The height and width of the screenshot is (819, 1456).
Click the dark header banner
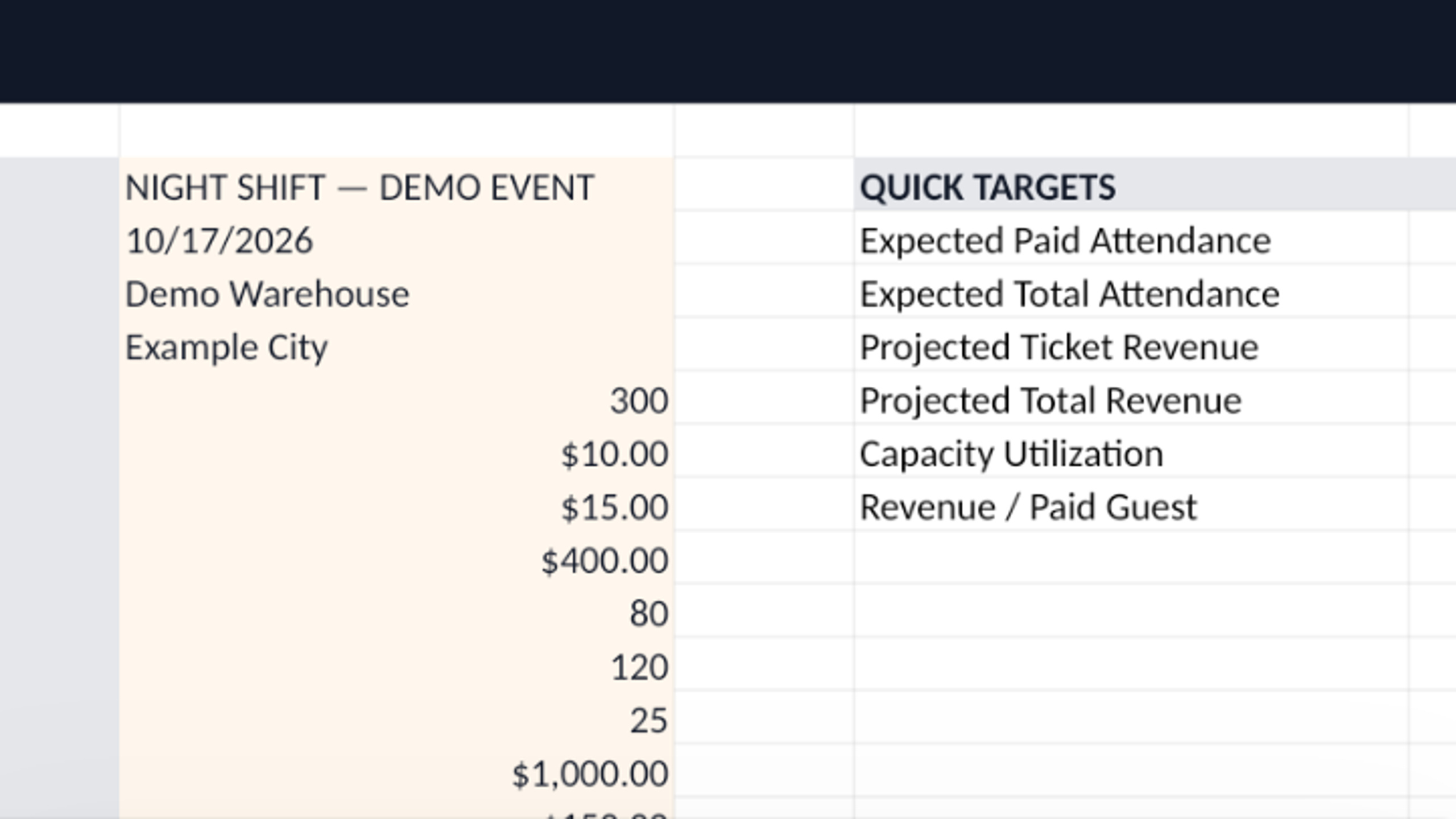click(728, 51)
